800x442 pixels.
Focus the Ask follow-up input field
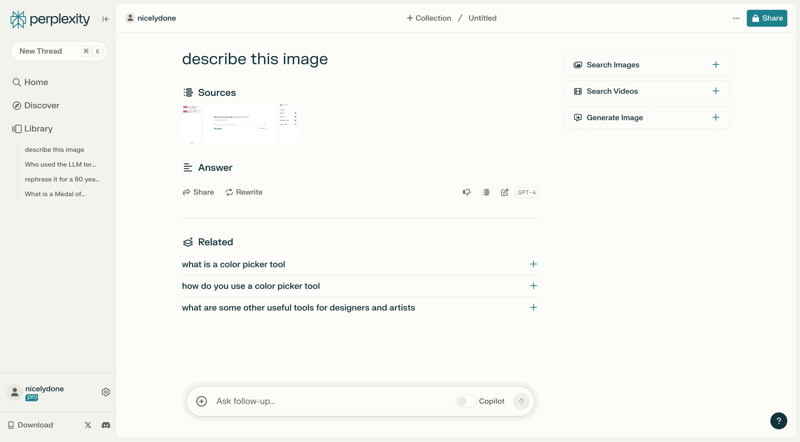[332, 401]
